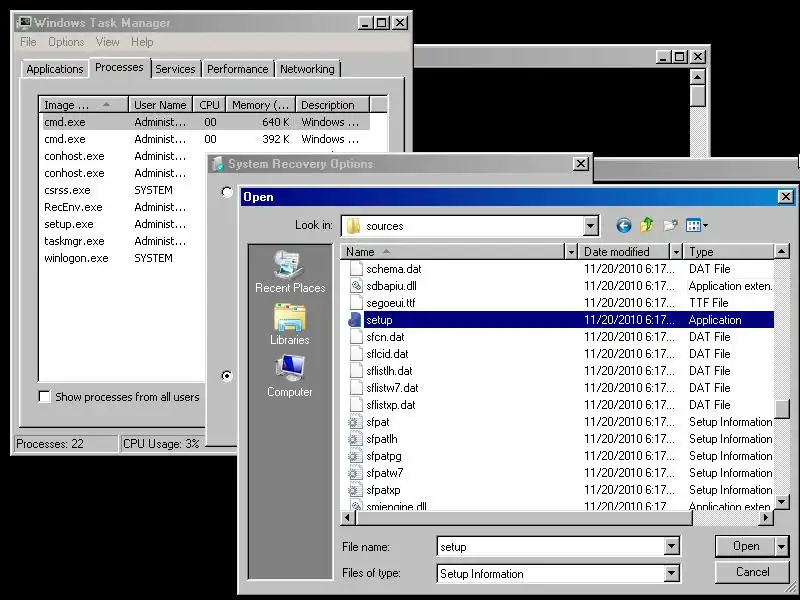Open the File menu in Task Manager

[x=28, y=42]
